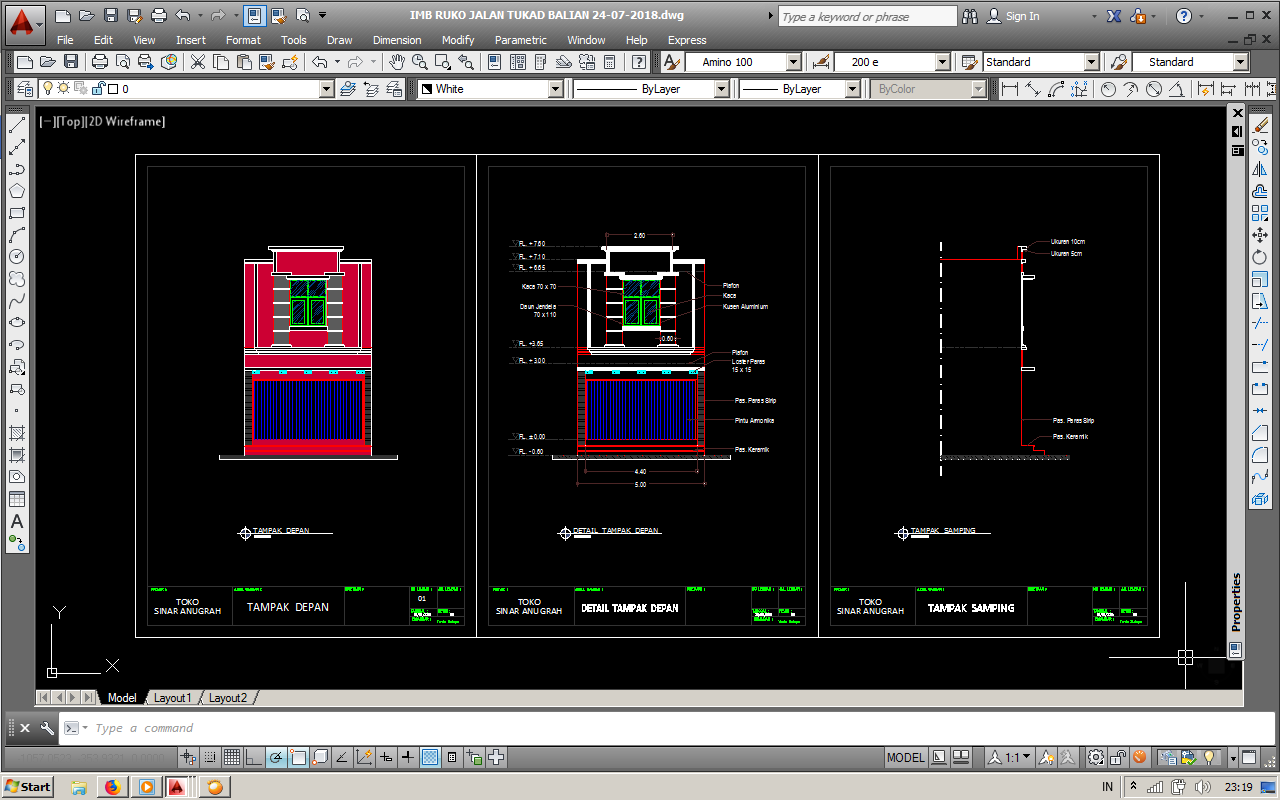
Task: Pick the Rectangle tool
Action: (16, 212)
